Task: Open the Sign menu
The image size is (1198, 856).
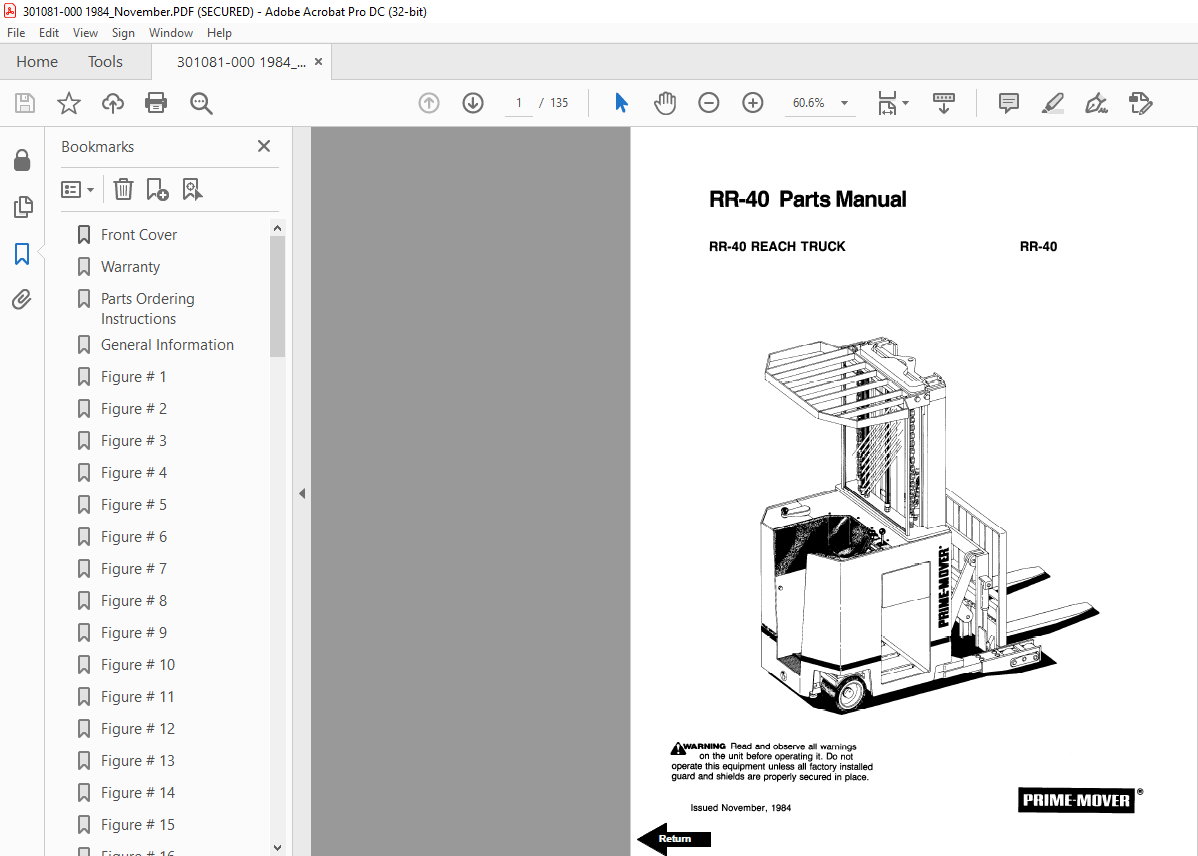Action: click(123, 33)
